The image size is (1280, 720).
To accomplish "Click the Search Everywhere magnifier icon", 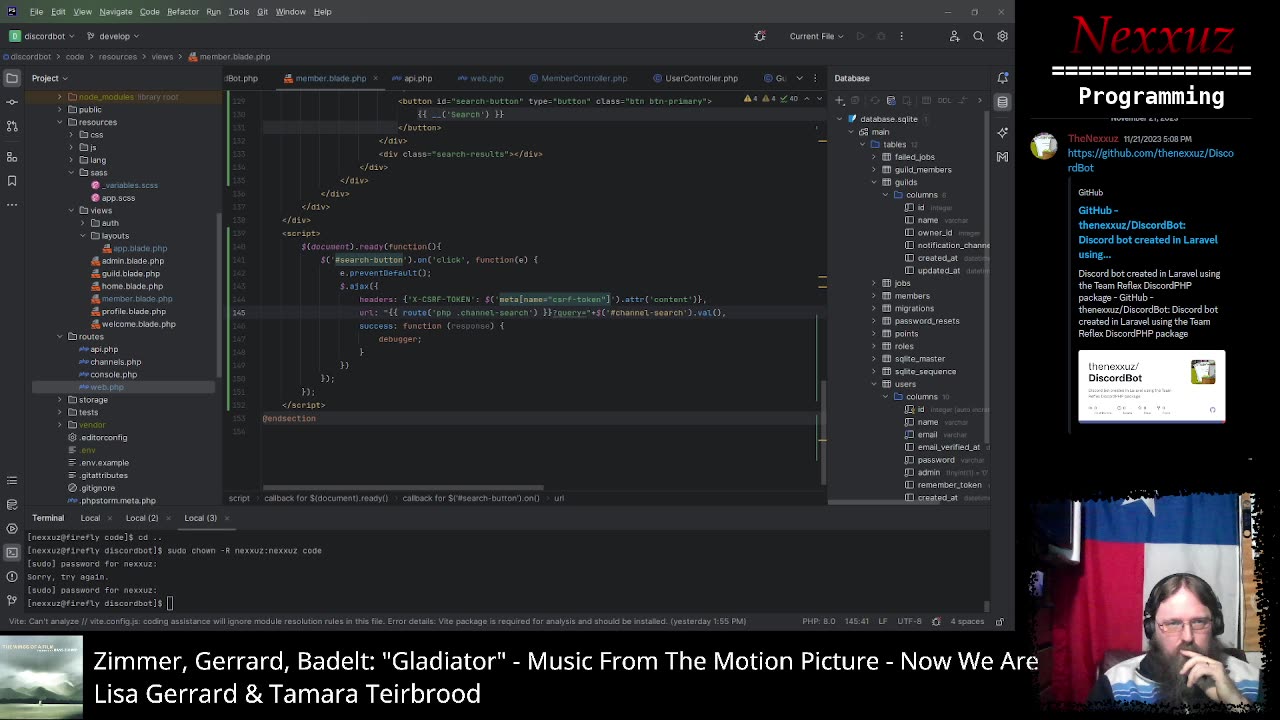I will (x=978, y=36).
